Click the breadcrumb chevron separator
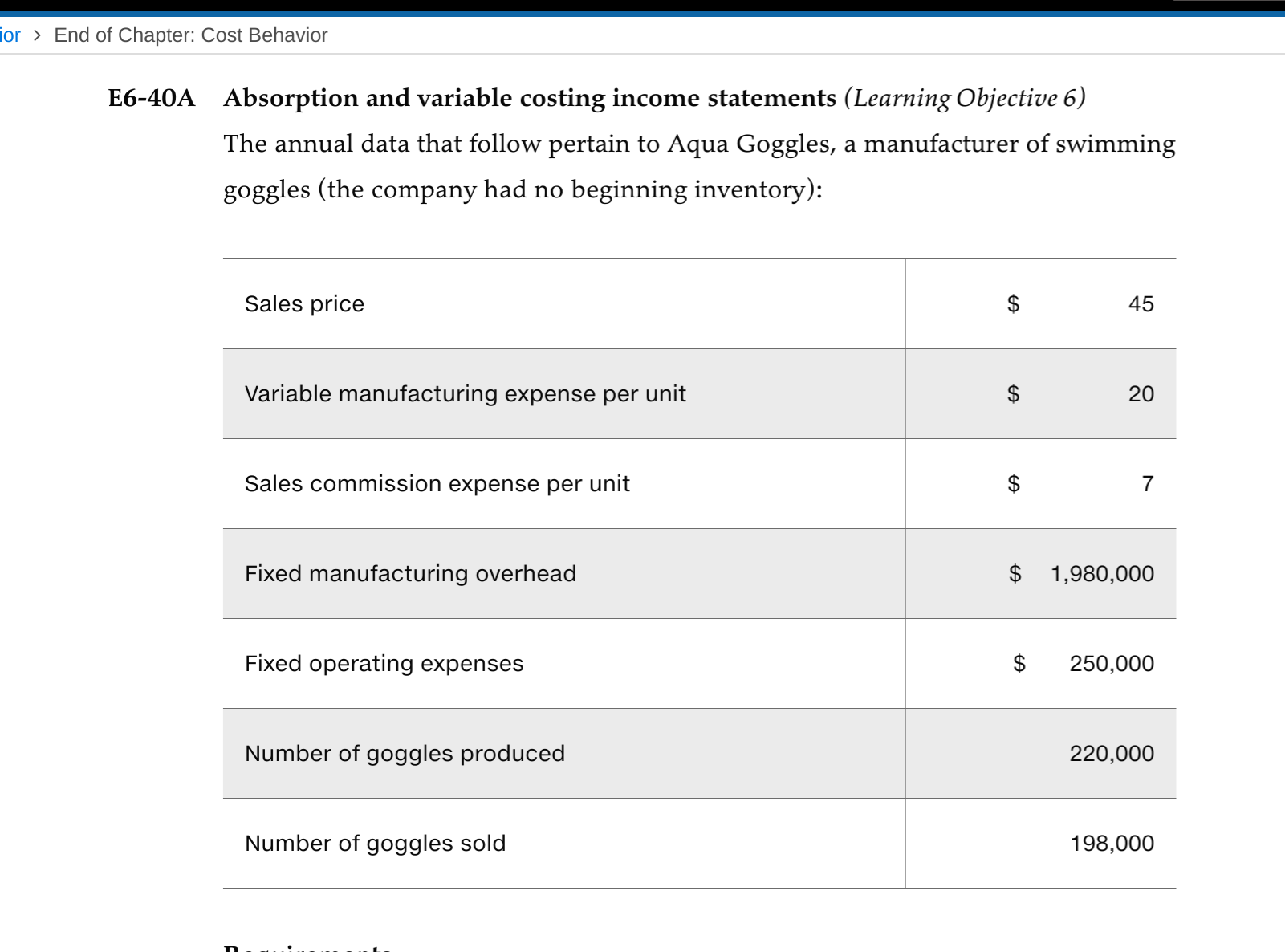The height and width of the screenshot is (952, 1285). point(35,35)
